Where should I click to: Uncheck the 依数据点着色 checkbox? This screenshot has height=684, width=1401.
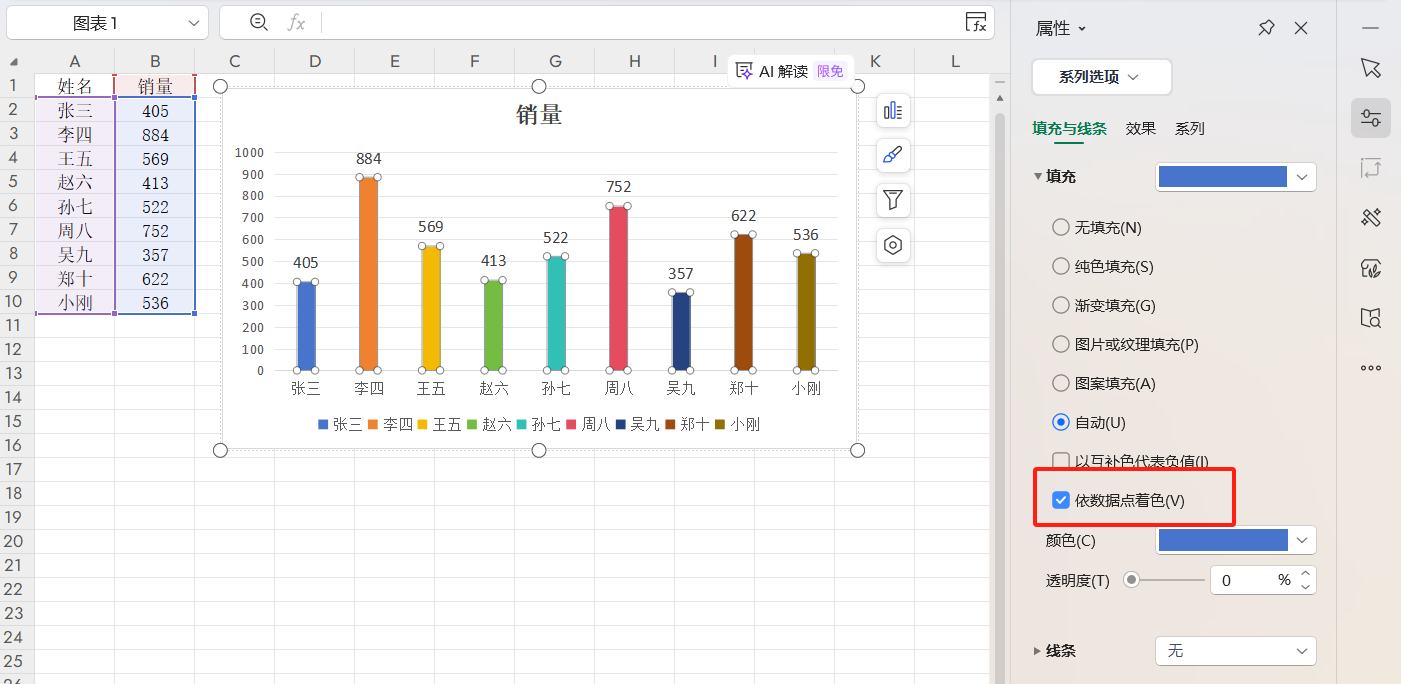click(1061, 500)
